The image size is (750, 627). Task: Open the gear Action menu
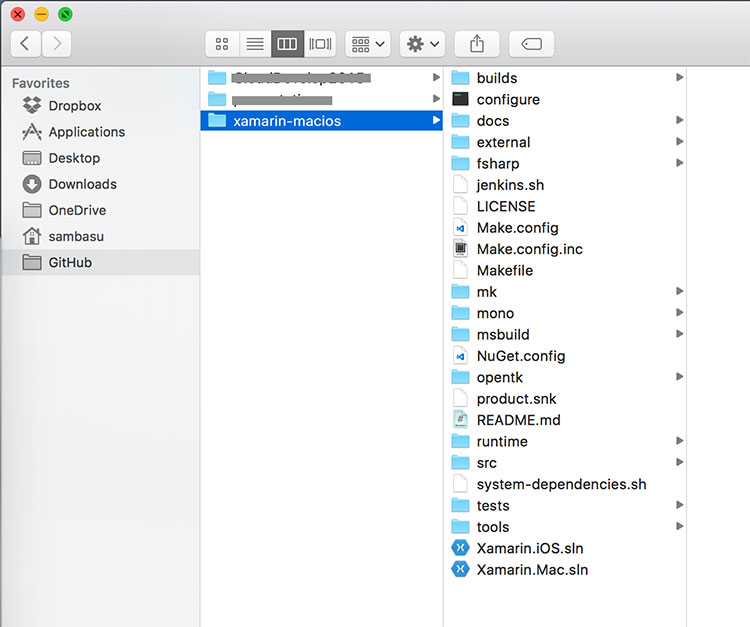pos(422,44)
